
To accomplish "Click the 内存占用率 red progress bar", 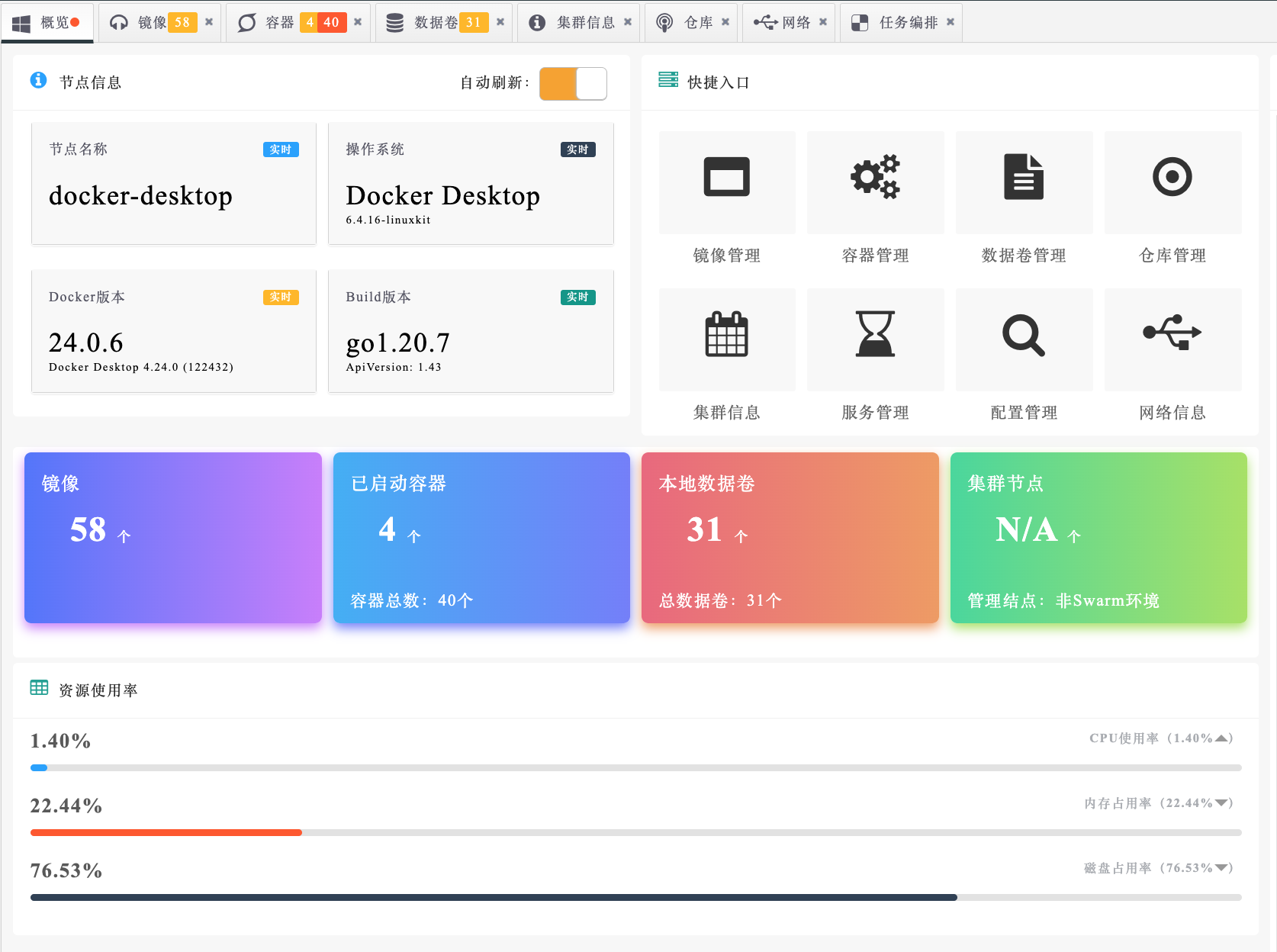I will pos(166,832).
